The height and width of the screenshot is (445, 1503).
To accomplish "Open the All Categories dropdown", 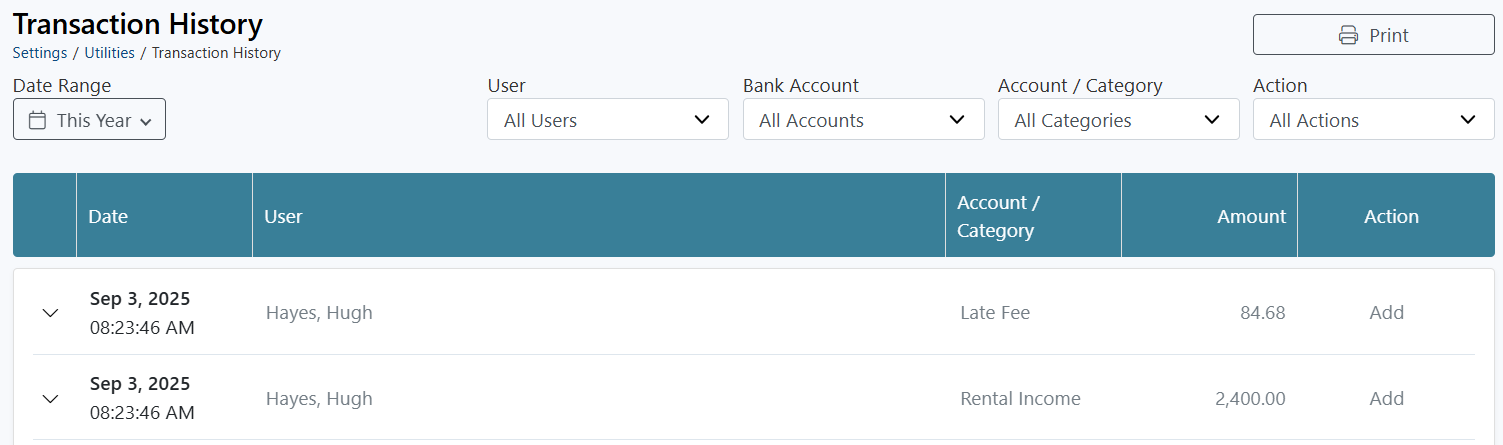I will 1119,120.
